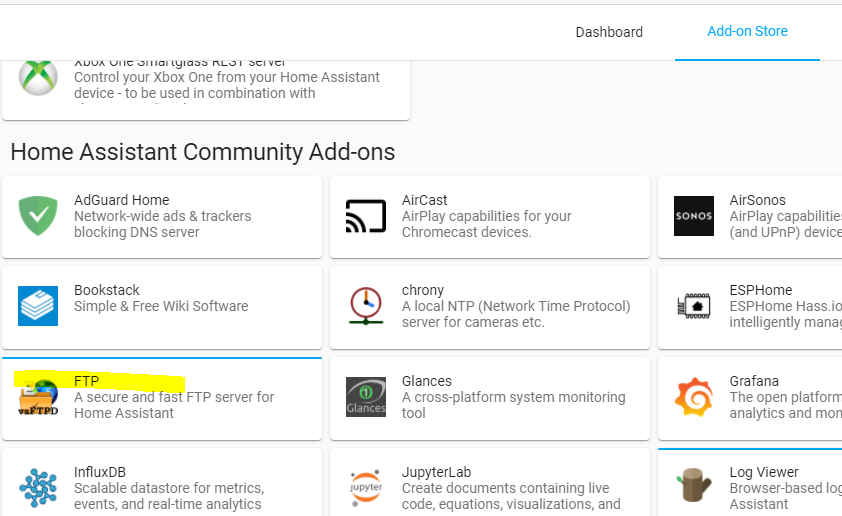Open the JupyterLab add-on title
The height and width of the screenshot is (516, 842).
click(436, 473)
